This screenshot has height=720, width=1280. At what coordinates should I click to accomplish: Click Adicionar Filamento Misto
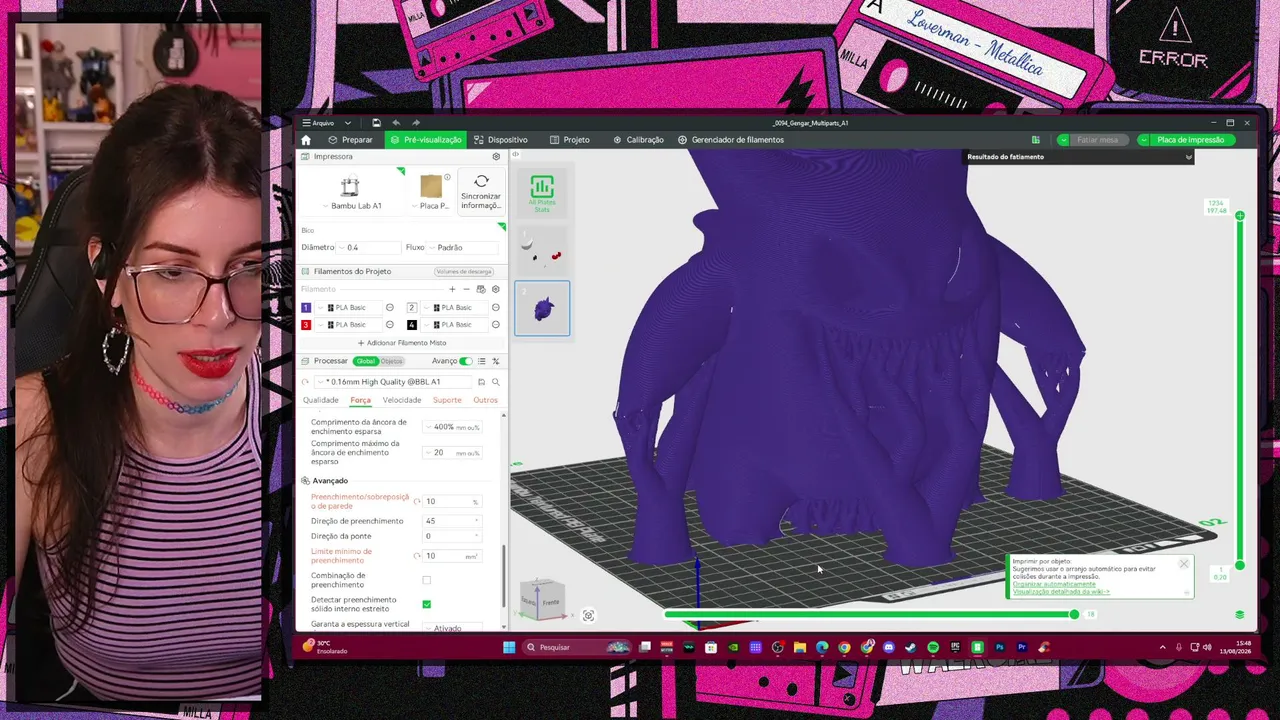(x=403, y=343)
